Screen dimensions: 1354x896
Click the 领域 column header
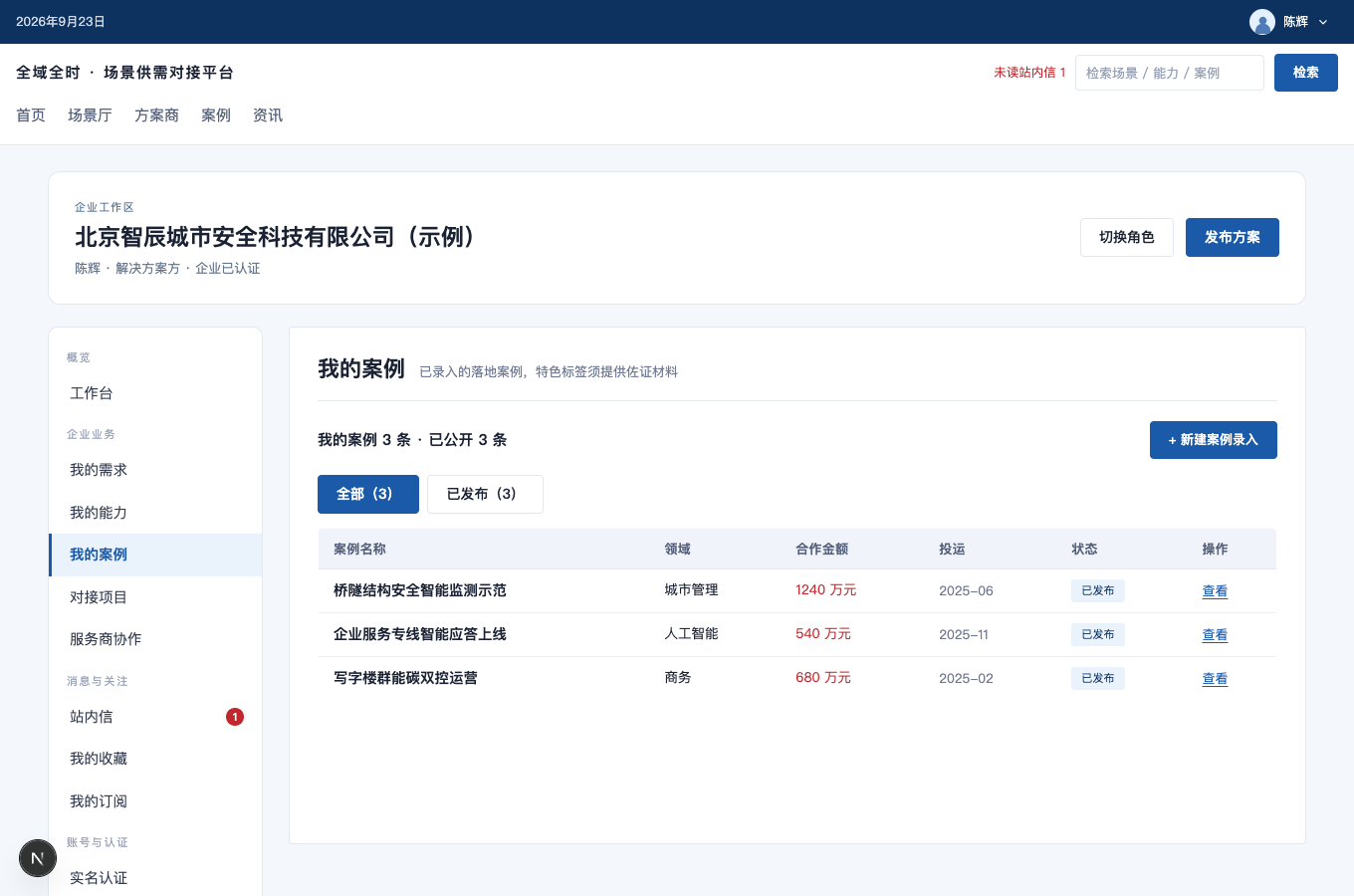[677, 549]
